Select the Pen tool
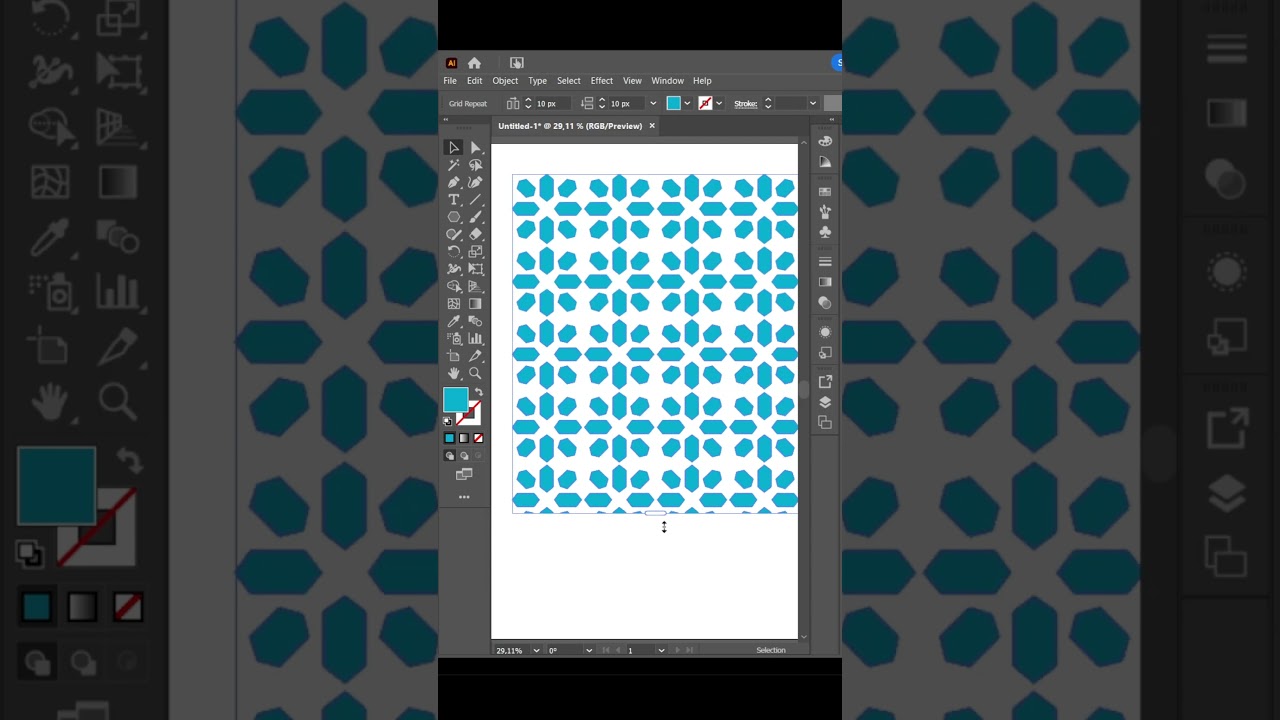The image size is (1280, 720). [x=454, y=182]
